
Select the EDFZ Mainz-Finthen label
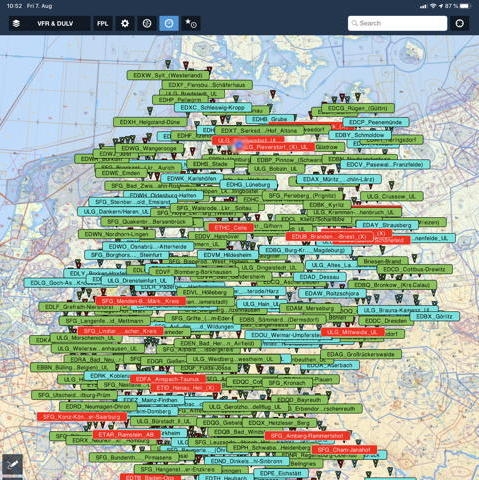(151, 399)
